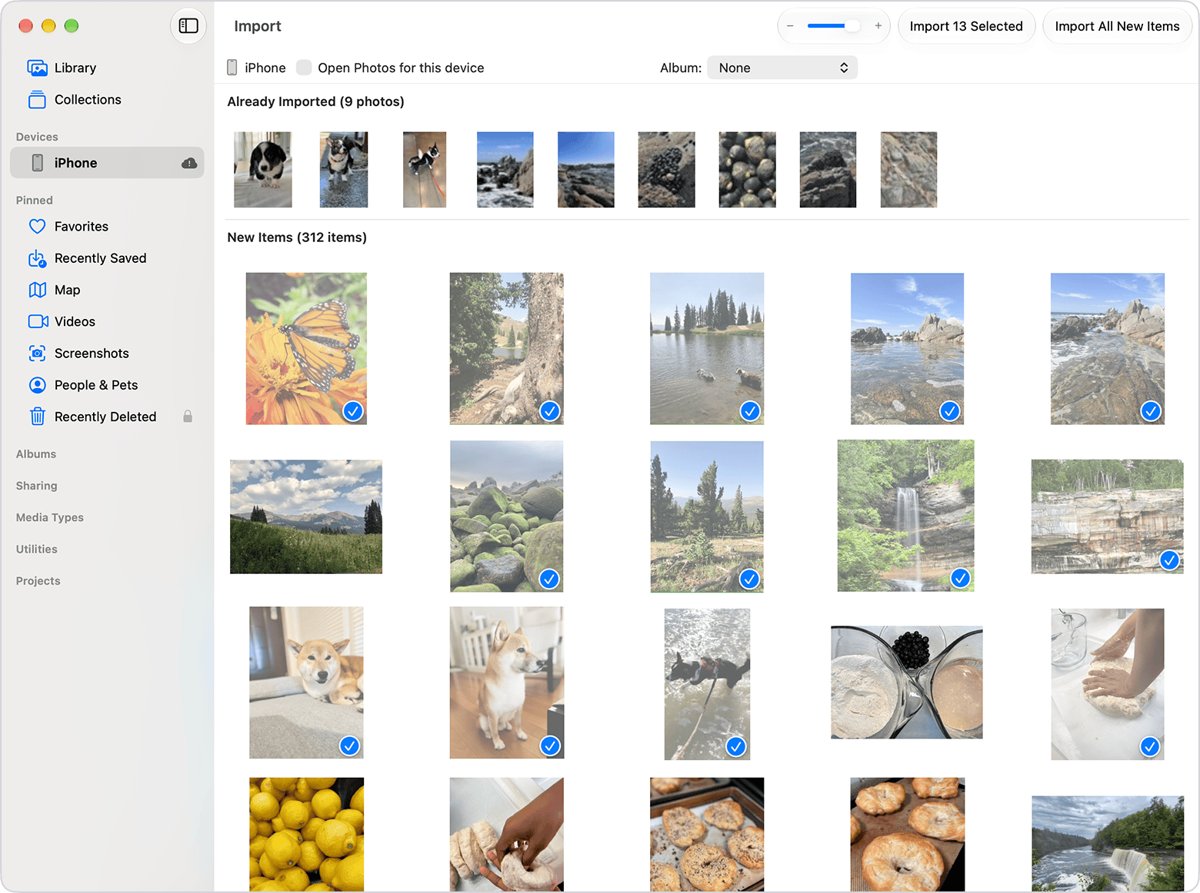1200x893 pixels.
Task: Go to Videos in the sidebar
Action: pyautogui.click(x=107, y=322)
